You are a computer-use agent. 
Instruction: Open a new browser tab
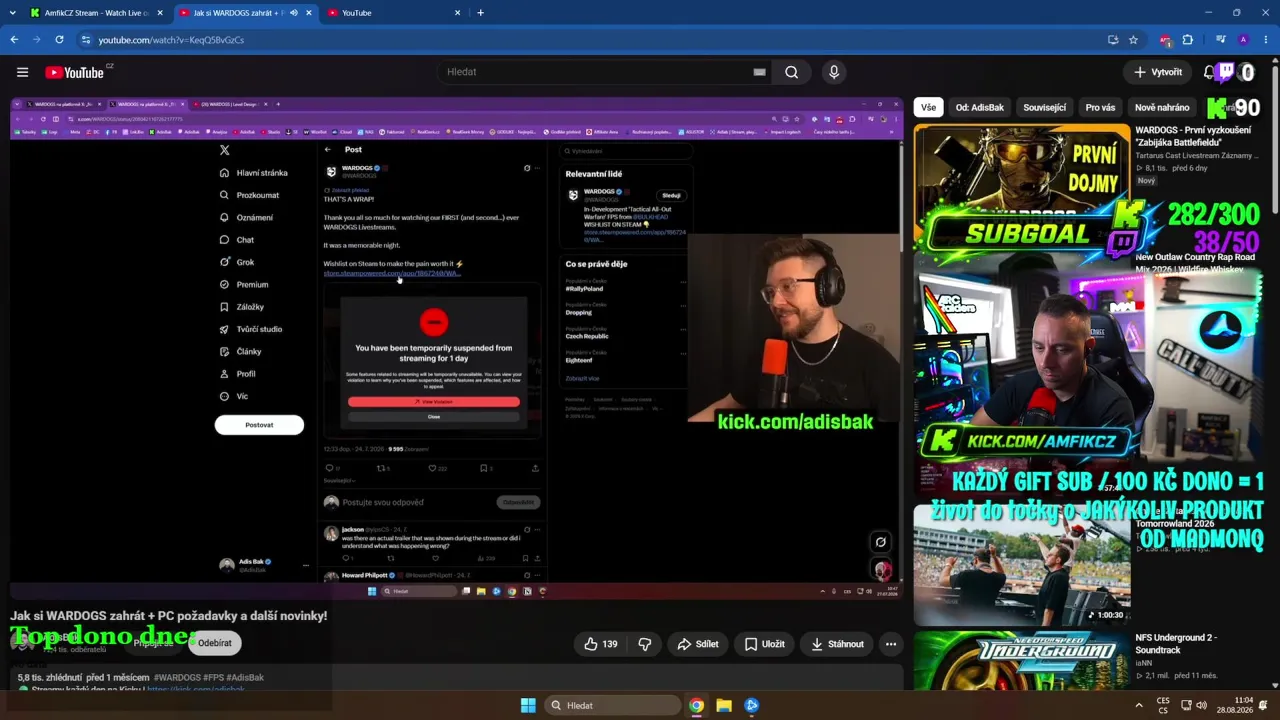[480, 13]
